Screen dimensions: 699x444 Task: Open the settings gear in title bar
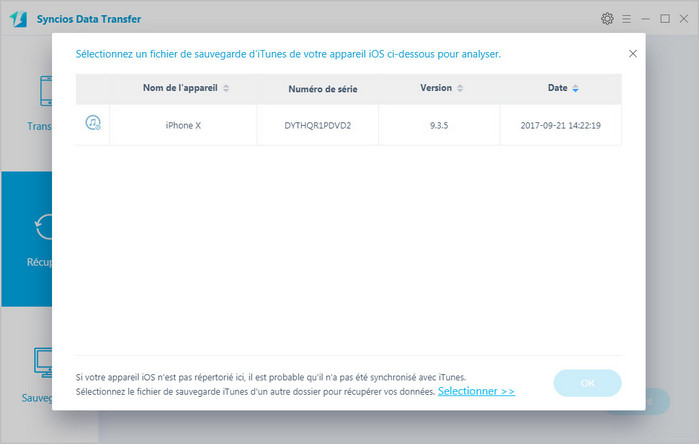[x=607, y=19]
